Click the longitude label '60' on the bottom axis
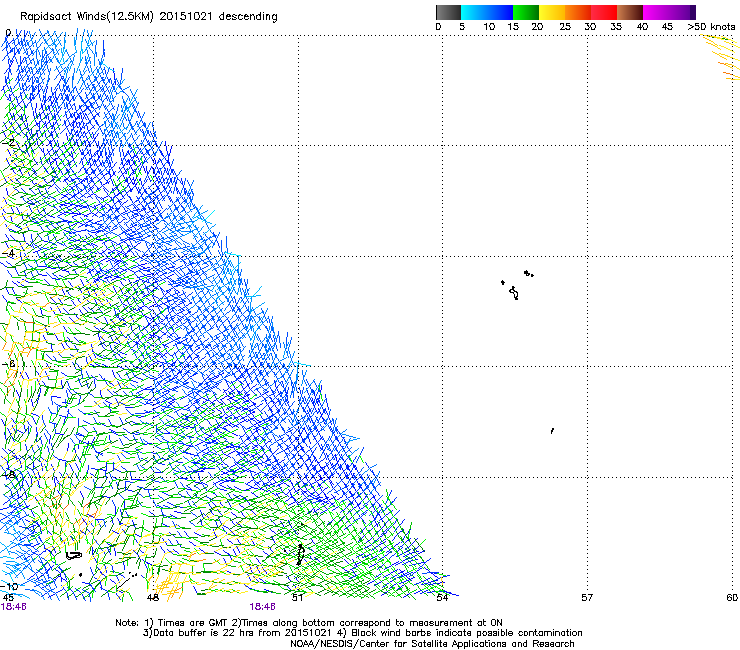The image size is (740, 650). click(732, 598)
